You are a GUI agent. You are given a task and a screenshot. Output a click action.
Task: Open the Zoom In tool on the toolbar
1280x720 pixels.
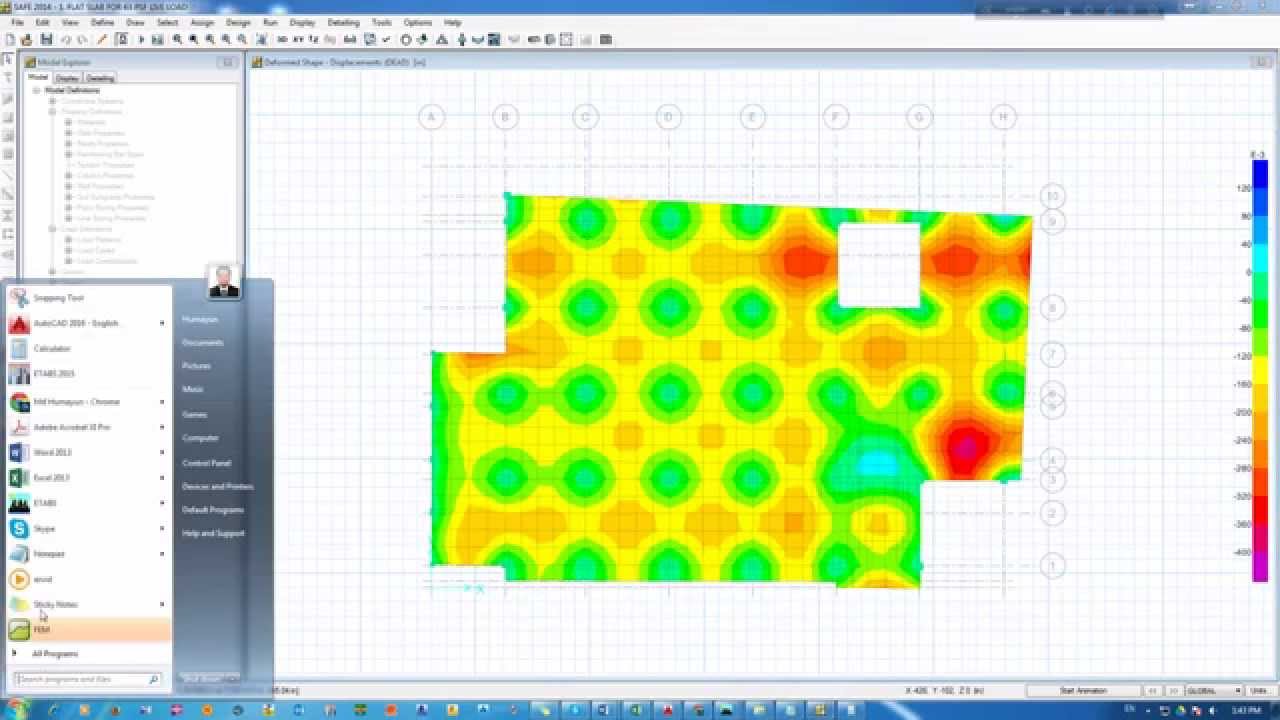(x=226, y=40)
